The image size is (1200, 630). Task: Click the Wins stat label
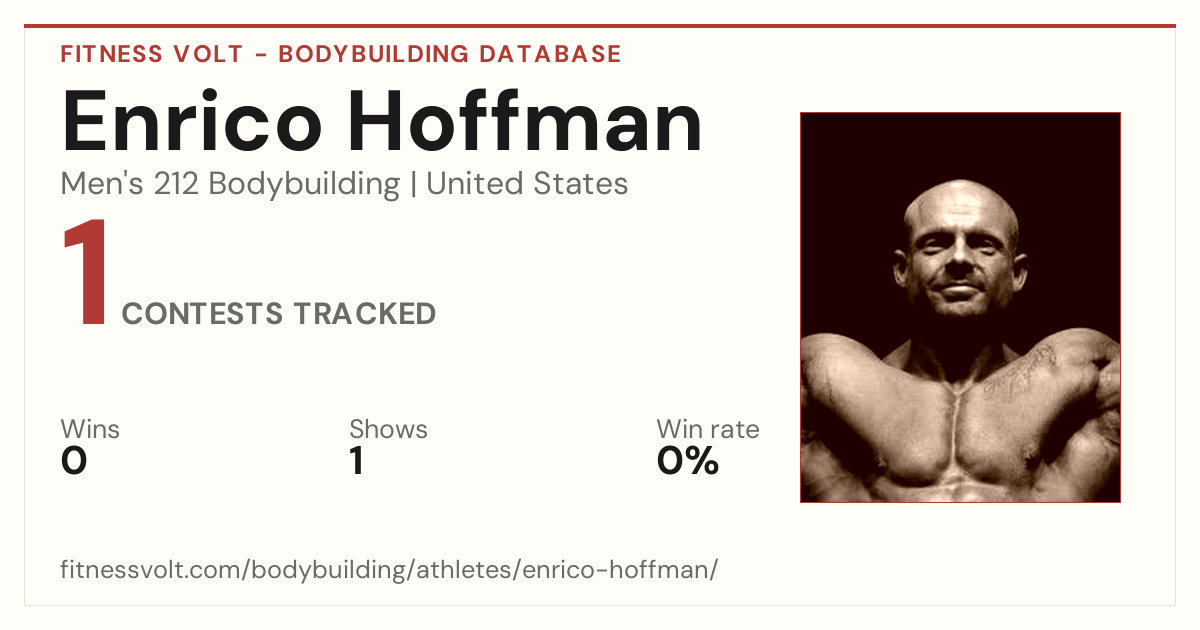point(90,429)
